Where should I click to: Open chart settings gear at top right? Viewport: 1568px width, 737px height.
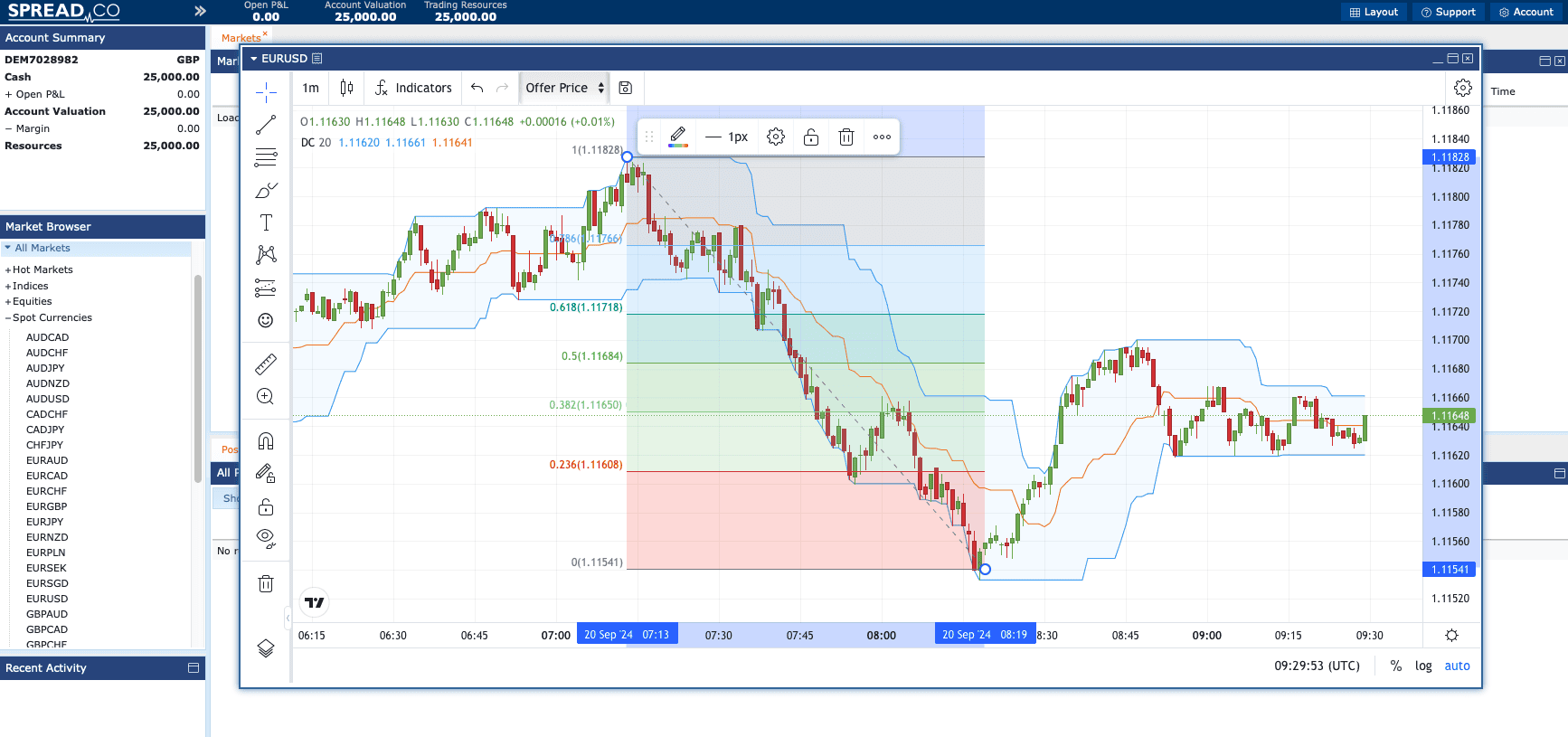[x=1463, y=88]
